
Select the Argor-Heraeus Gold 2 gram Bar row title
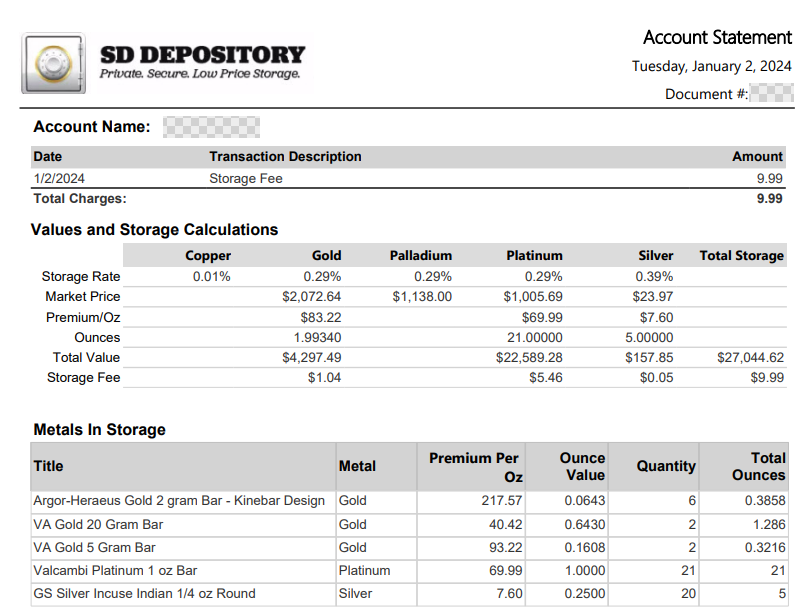179,501
